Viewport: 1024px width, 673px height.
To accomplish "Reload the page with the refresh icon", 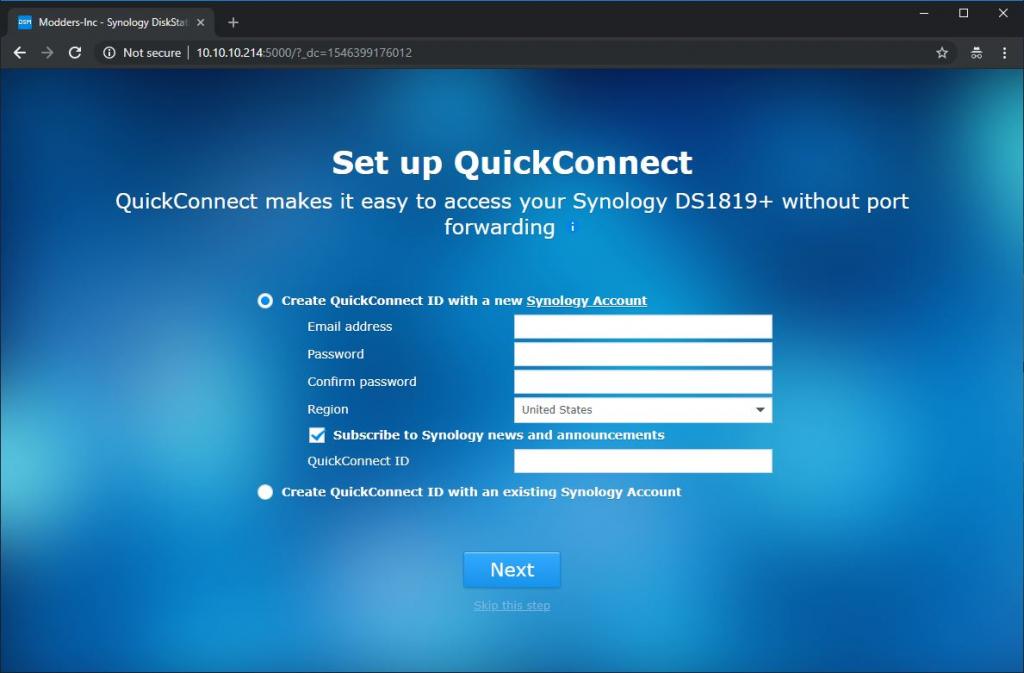I will click(74, 53).
